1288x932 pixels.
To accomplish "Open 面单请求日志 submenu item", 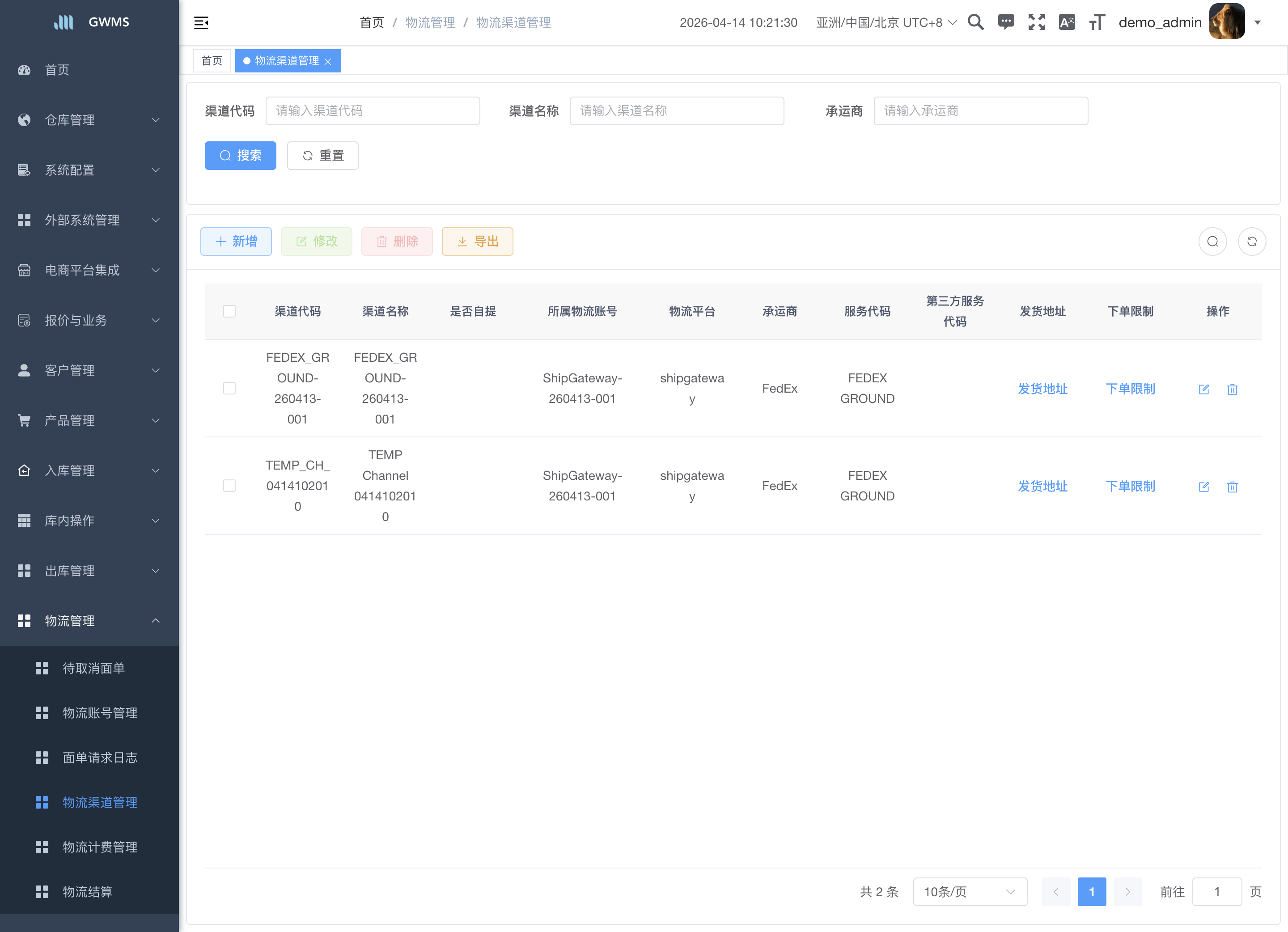I will 90,758.
